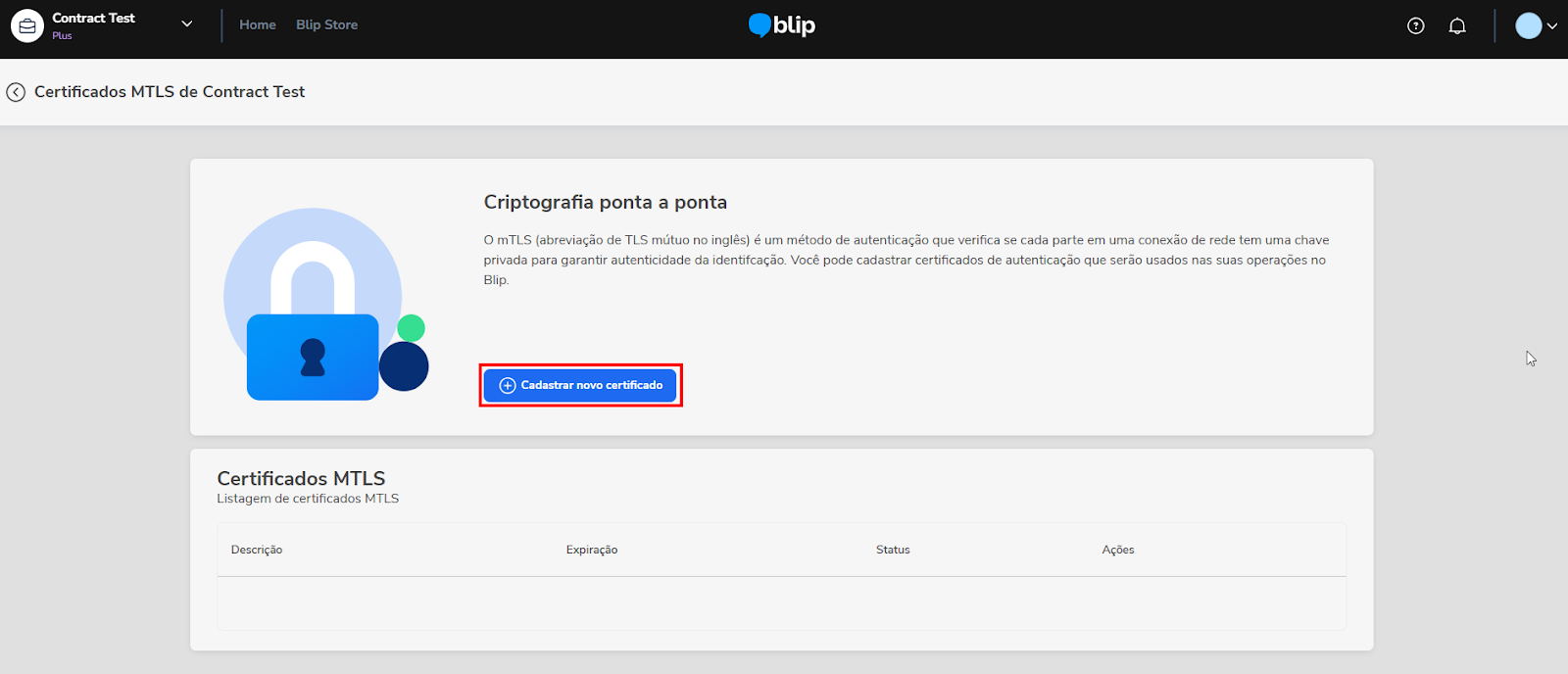Open the help question mark icon
This screenshot has width=1568, height=674.
[1415, 26]
